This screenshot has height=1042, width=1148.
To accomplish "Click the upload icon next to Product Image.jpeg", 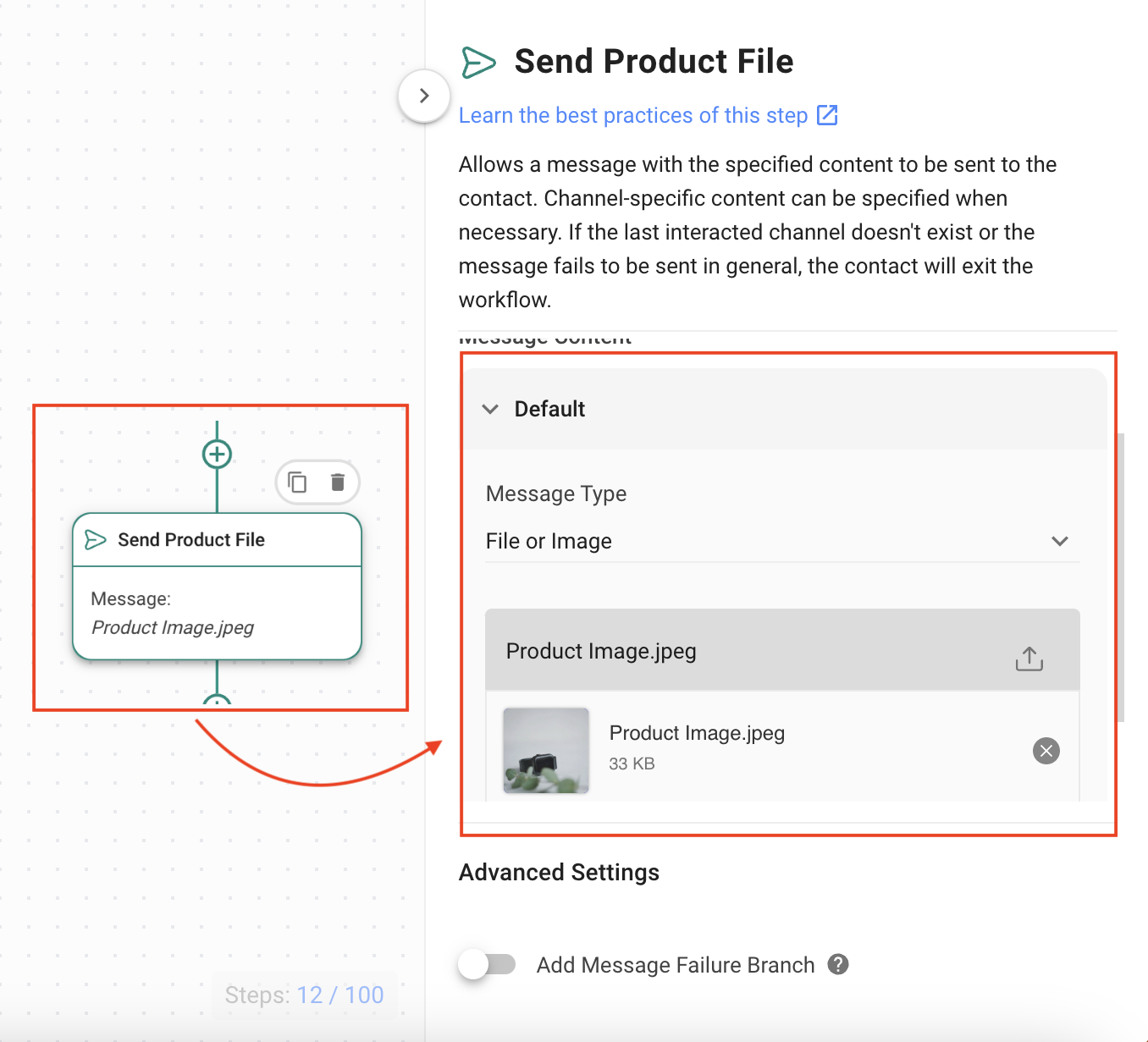I will tap(1029, 658).
